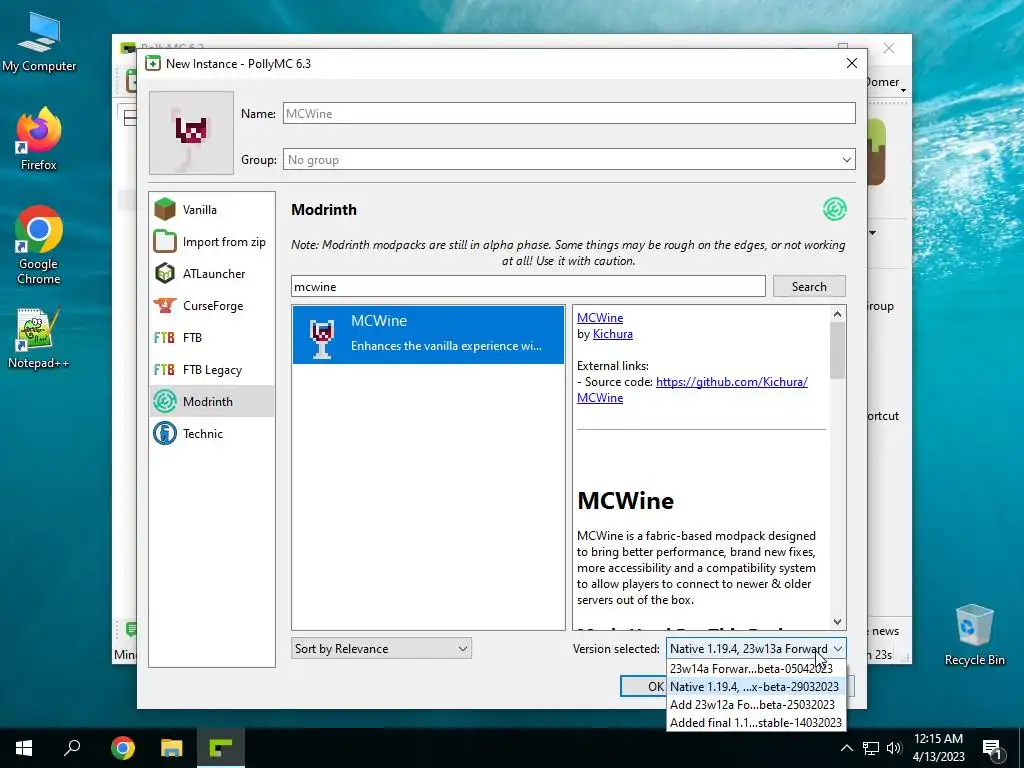Click the green Modrinth logo in header
The width and height of the screenshot is (1024, 768).
(835, 210)
